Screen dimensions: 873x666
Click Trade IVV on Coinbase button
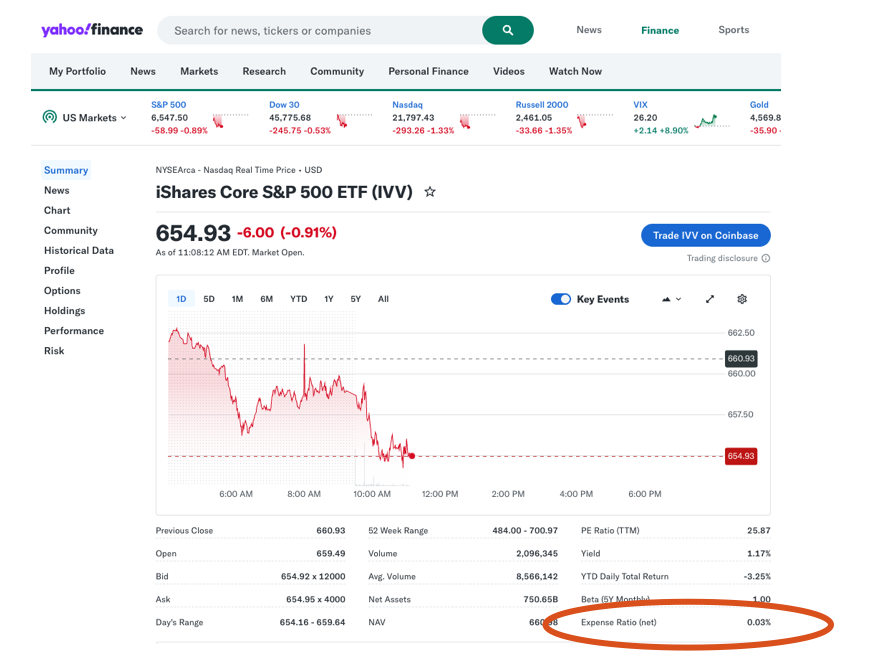click(x=705, y=235)
